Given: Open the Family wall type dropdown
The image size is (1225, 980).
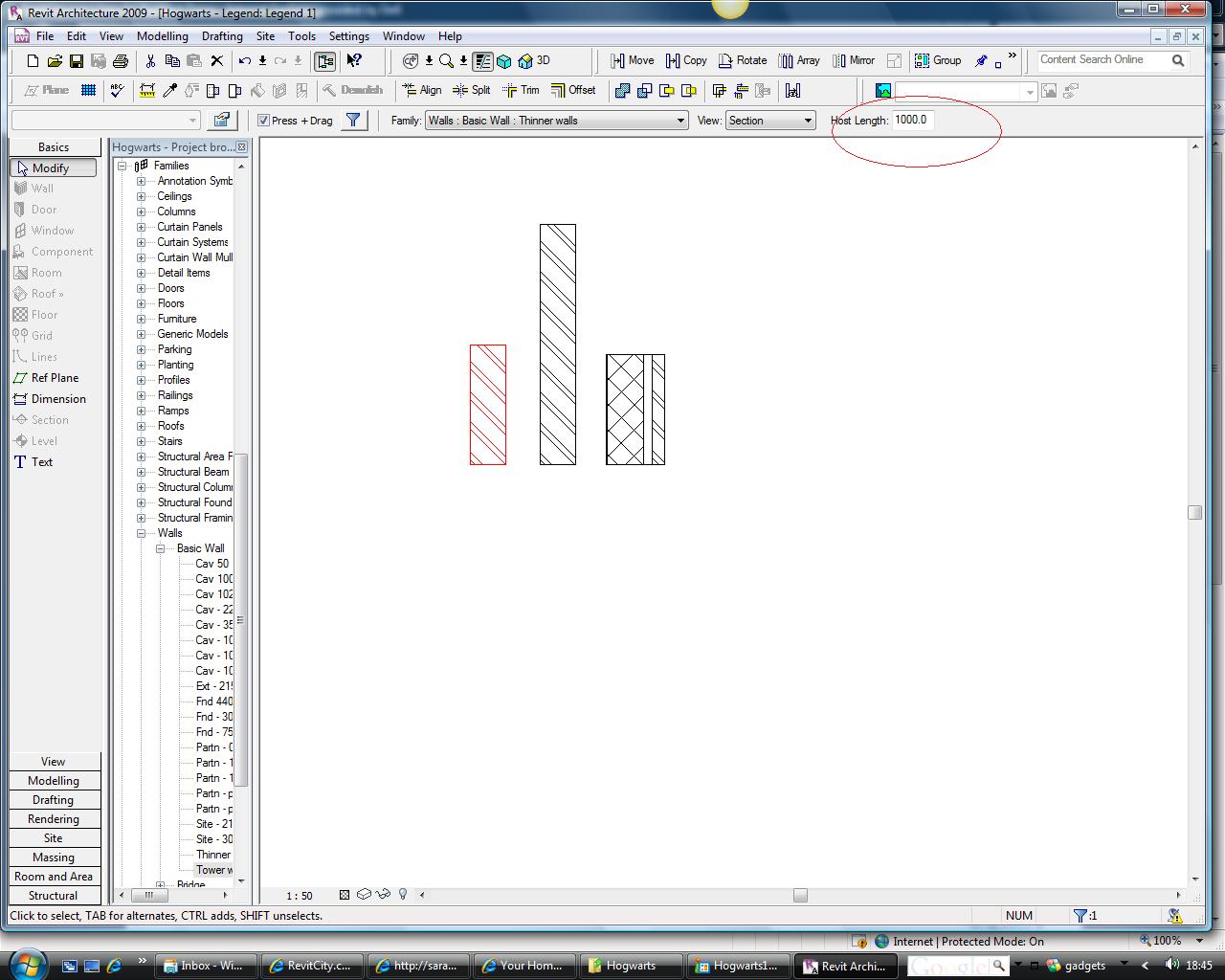Looking at the screenshot, I should tap(680, 121).
